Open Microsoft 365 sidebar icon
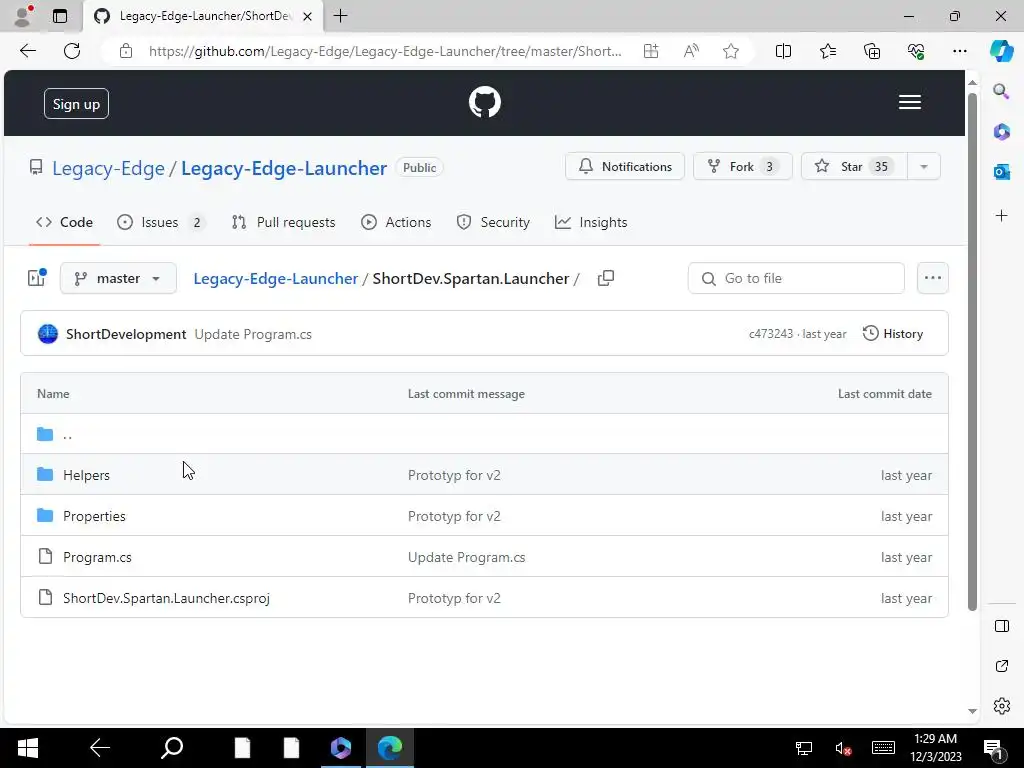1024x768 pixels. (x=1001, y=131)
